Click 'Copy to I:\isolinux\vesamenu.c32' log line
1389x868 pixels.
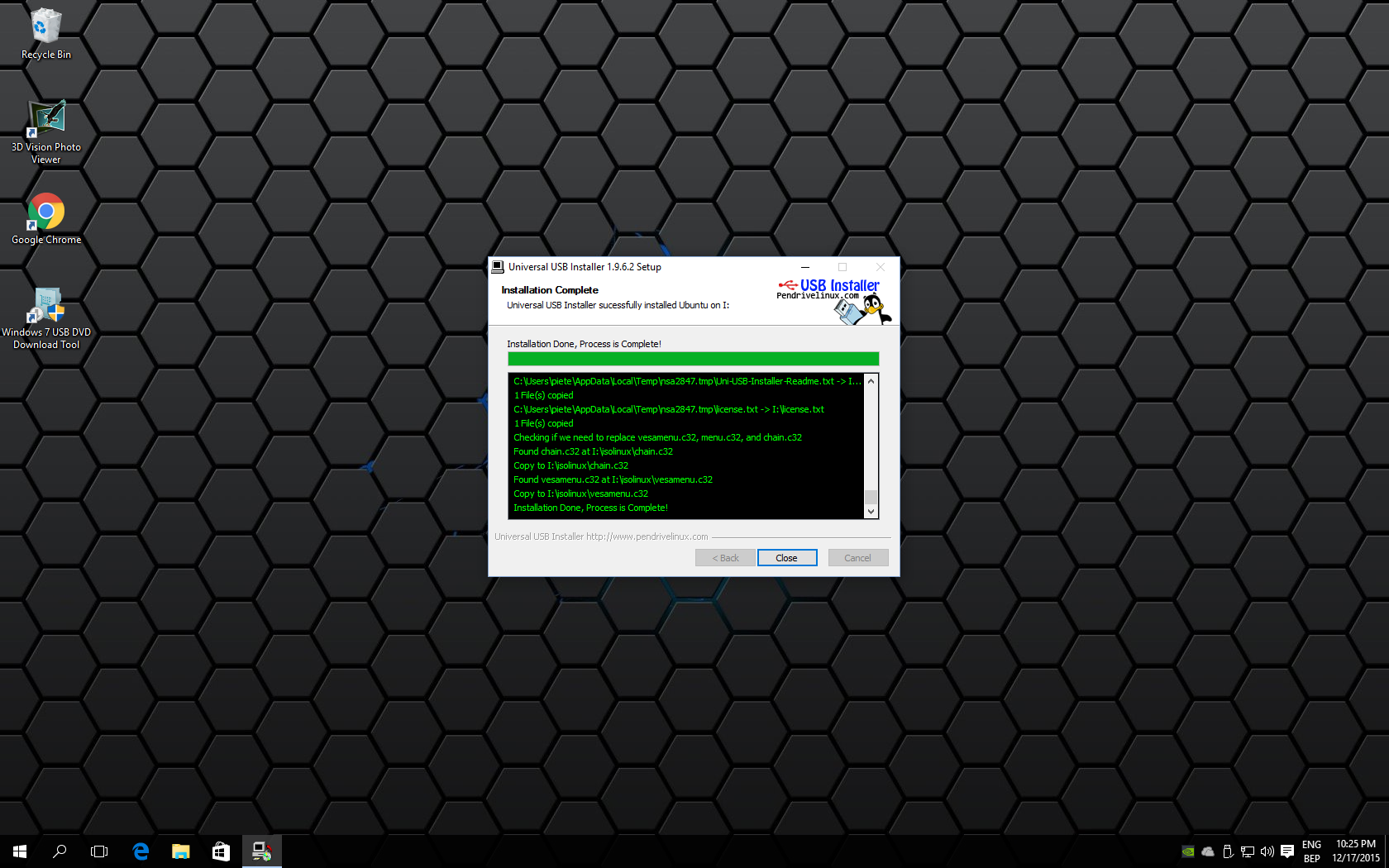tap(580, 494)
